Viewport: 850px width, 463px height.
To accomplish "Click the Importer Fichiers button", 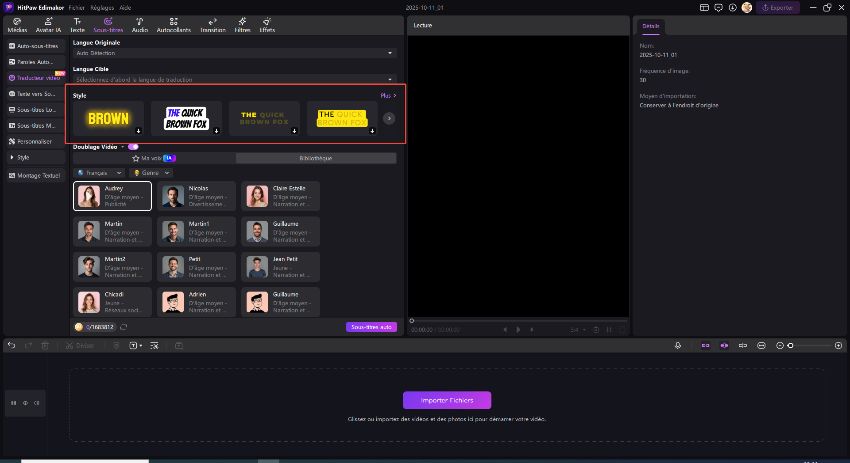I will coord(447,400).
